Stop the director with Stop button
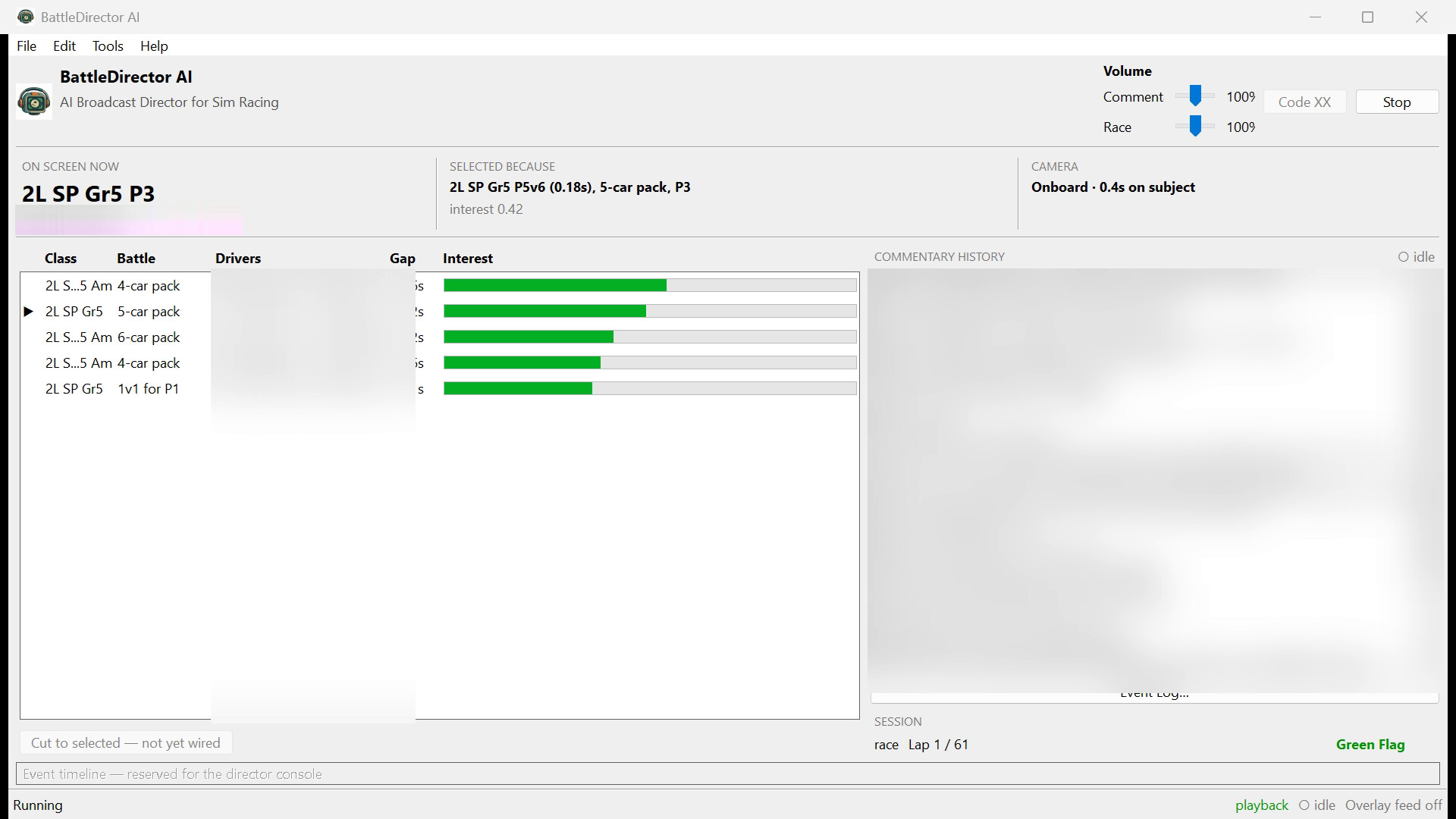 pyautogui.click(x=1397, y=102)
